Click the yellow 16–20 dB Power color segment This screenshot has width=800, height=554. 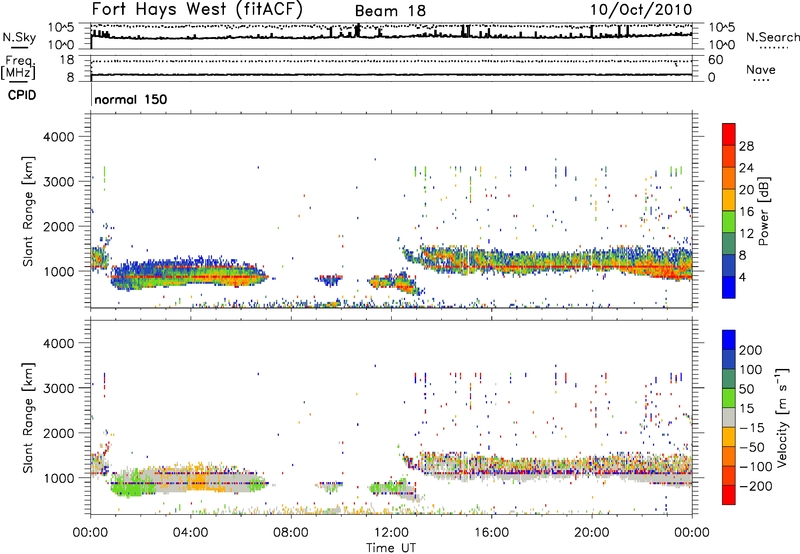[x=729, y=200]
